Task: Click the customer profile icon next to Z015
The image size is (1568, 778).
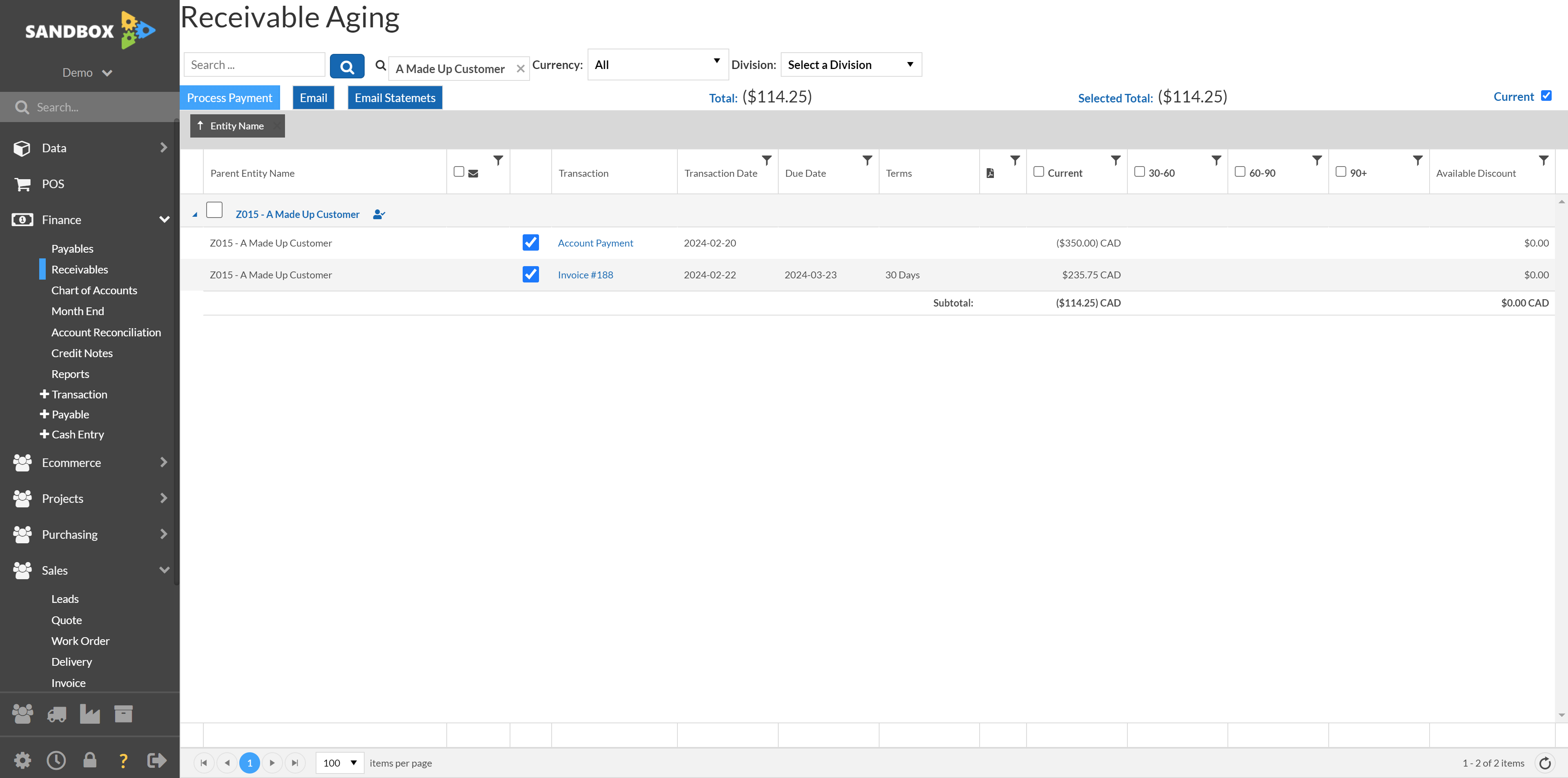Action: pos(378,213)
